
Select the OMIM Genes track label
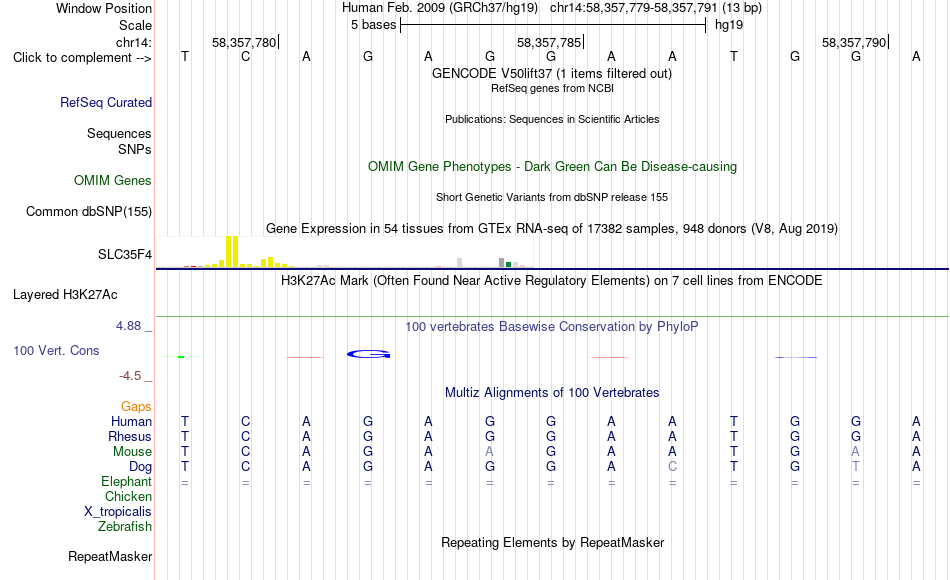[113, 181]
